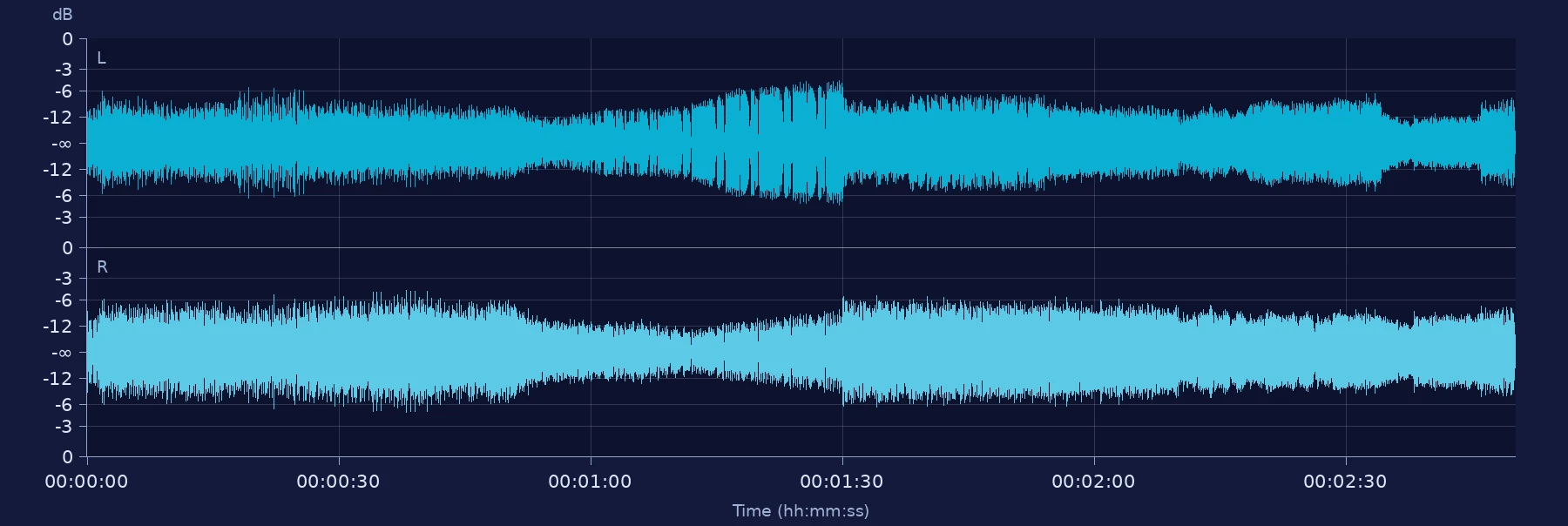Click the right channel waveform narrowest point

(x=693, y=352)
